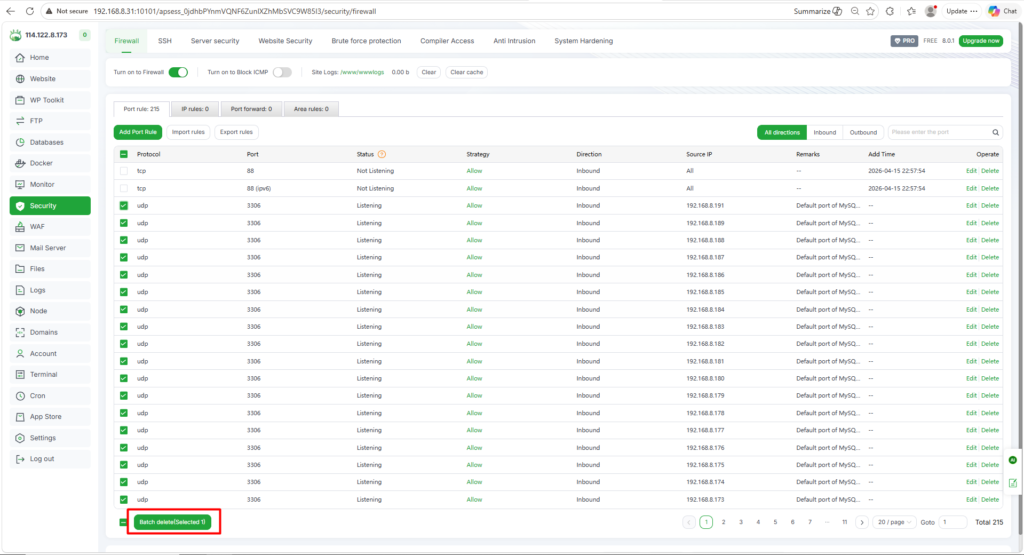Click the Goto page number field
This screenshot has width=1024, height=555.
[952, 522]
